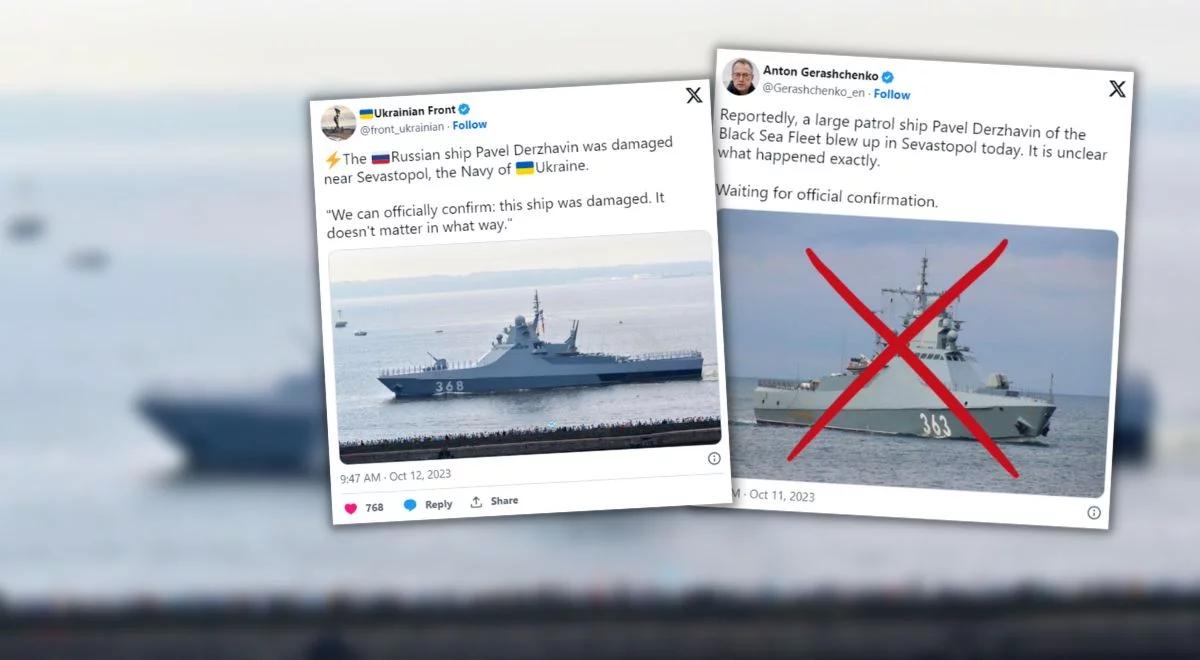Open info icon below the 363 ship photo

(1094, 513)
